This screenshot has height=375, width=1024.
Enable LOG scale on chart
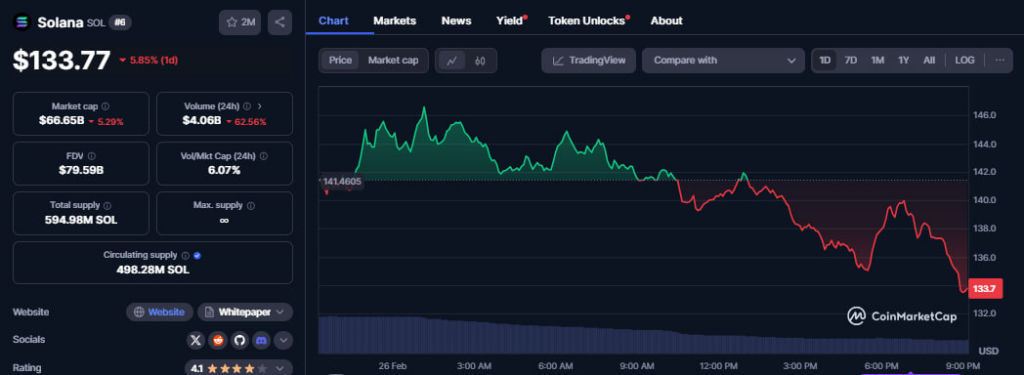964,60
